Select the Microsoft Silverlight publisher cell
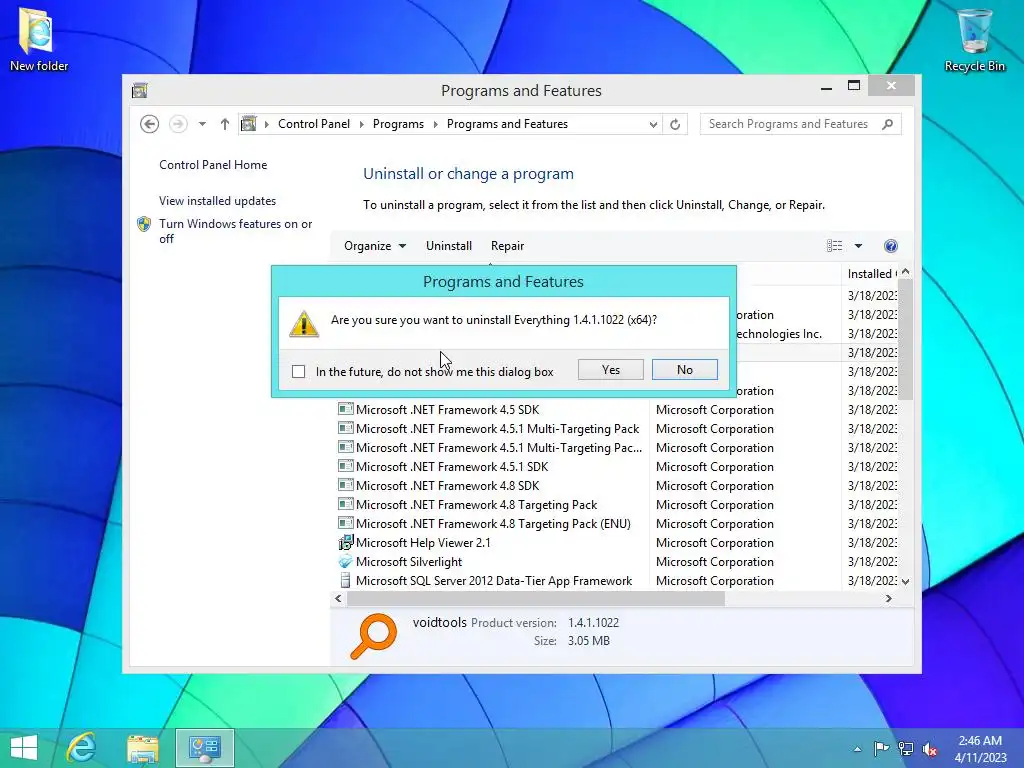Image resolution: width=1024 pixels, height=768 pixels. [714, 562]
